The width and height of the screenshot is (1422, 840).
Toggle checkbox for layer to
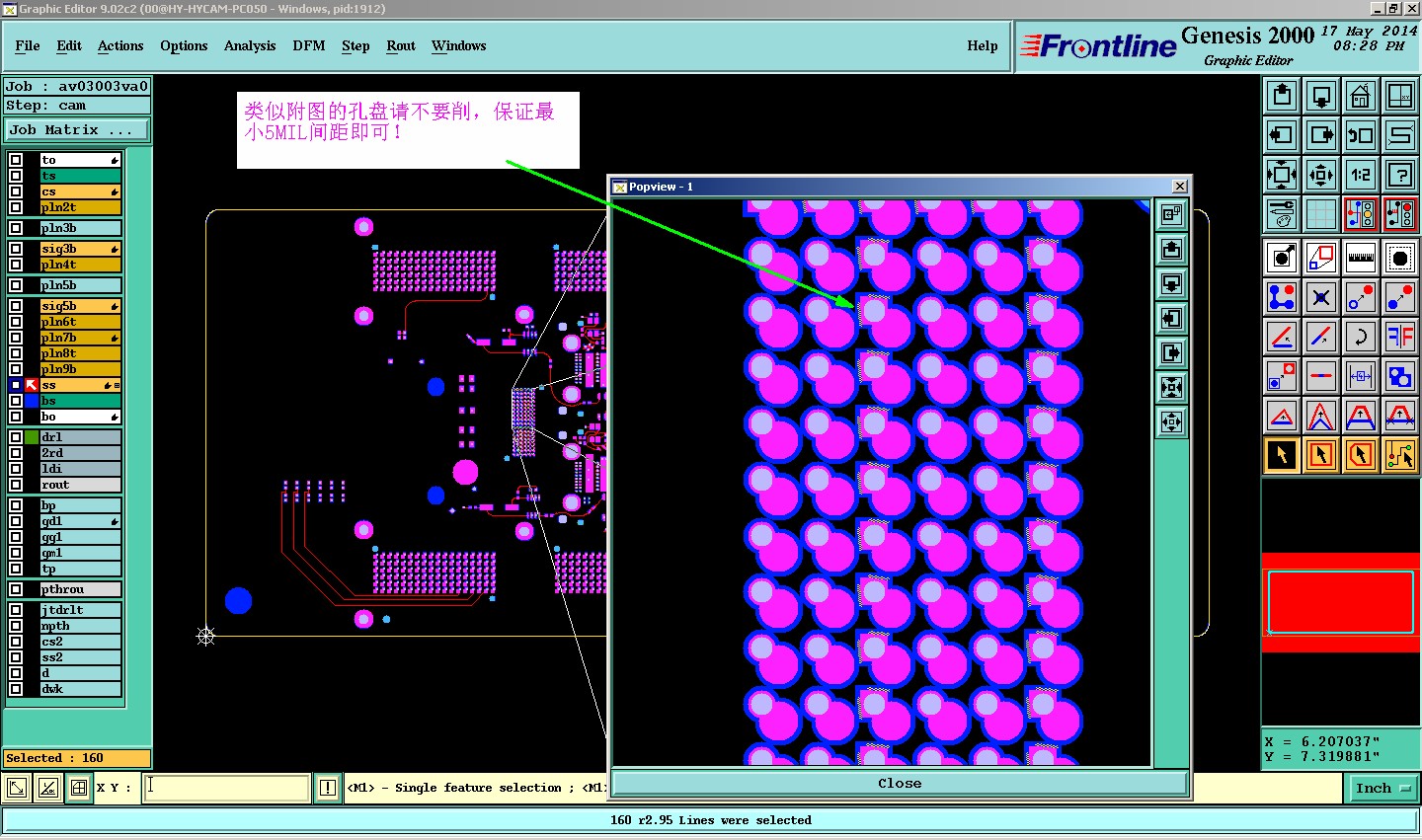pyautogui.click(x=16, y=160)
